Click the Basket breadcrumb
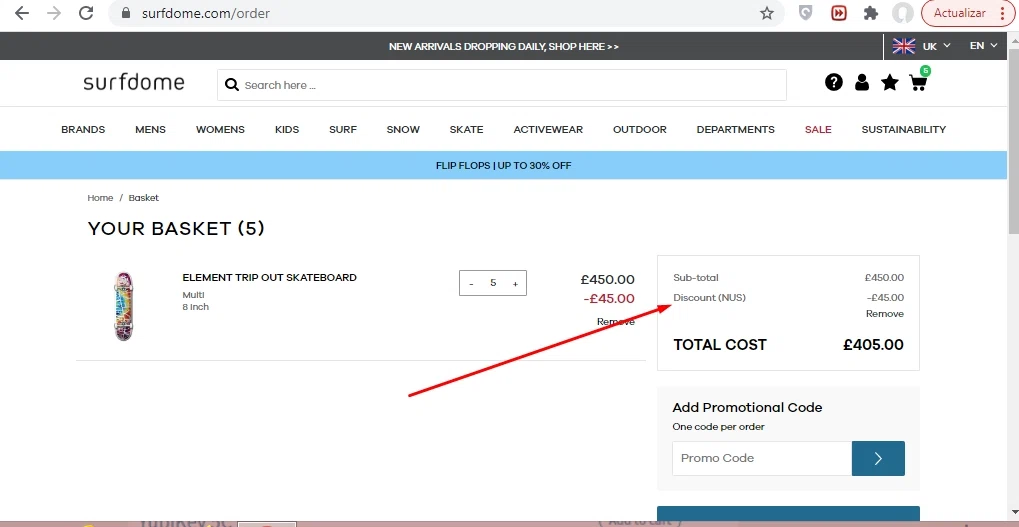Screen dimensions: 1019x527 (x=144, y=198)
